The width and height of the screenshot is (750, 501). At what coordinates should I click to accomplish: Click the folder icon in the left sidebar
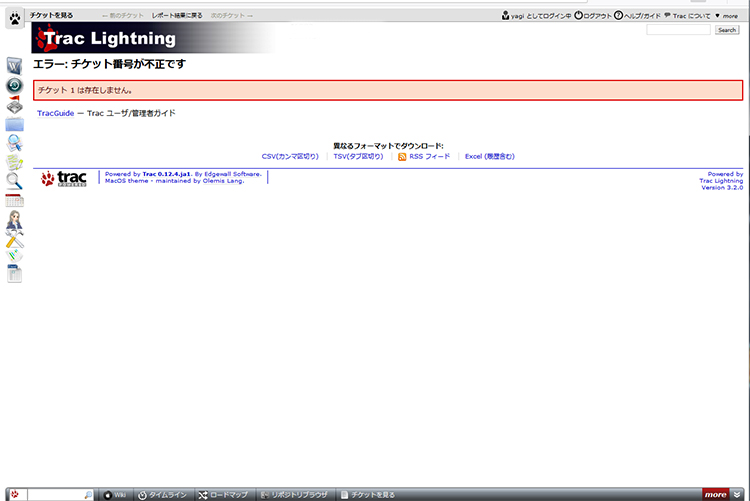pos(14,125)
